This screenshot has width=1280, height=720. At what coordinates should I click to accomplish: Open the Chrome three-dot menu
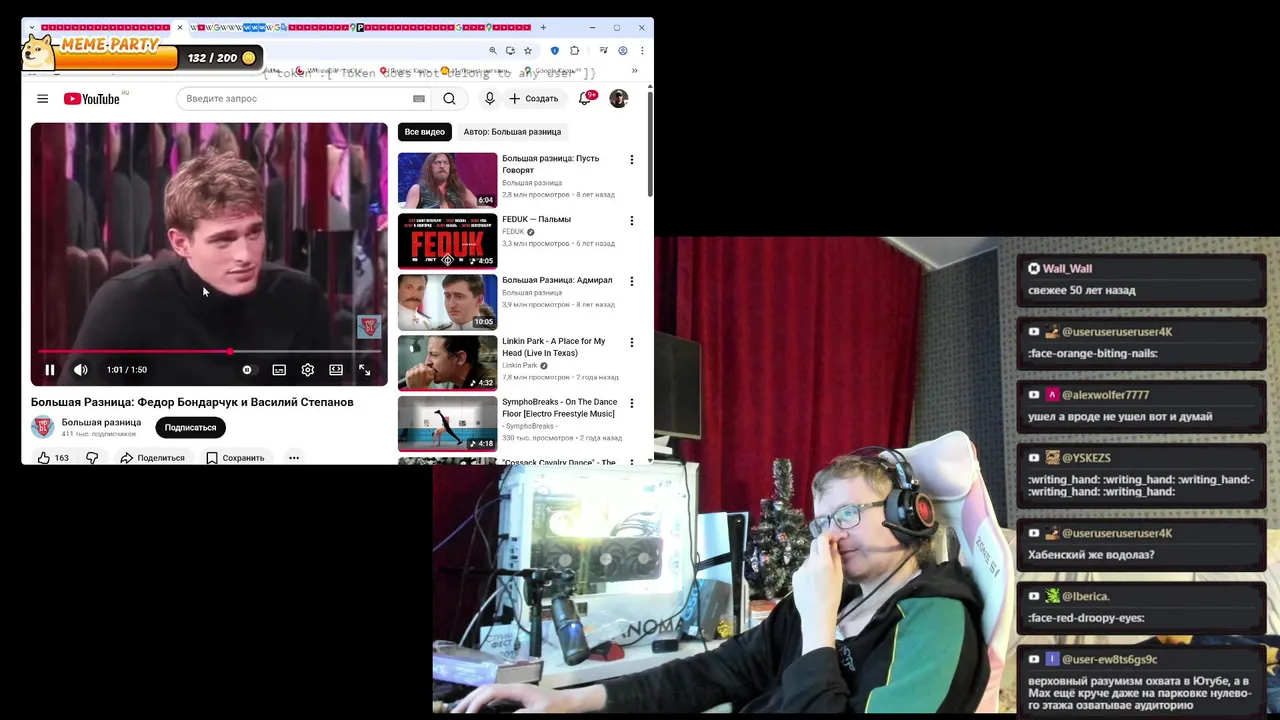pos(641,51)
